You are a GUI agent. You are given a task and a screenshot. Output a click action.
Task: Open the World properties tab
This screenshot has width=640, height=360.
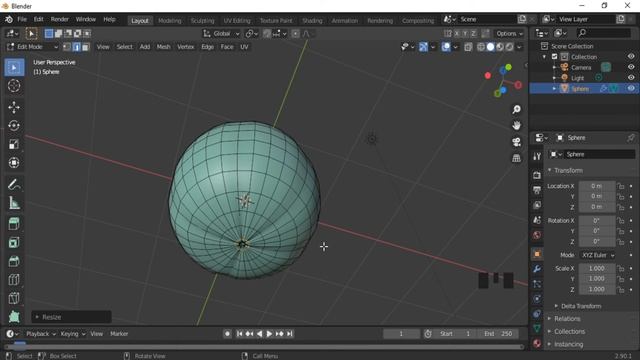(x=537, y=235)
